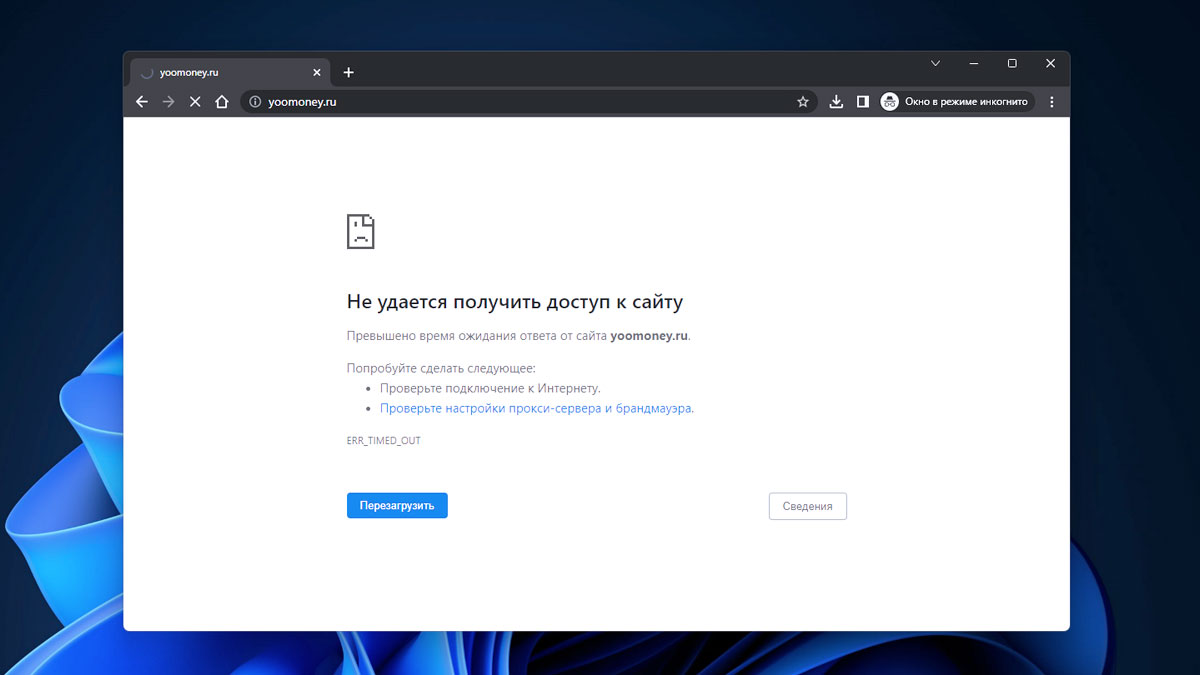Click the forward navigation arrow
This screenshot has width=1200, height=675.
point(168,102)
